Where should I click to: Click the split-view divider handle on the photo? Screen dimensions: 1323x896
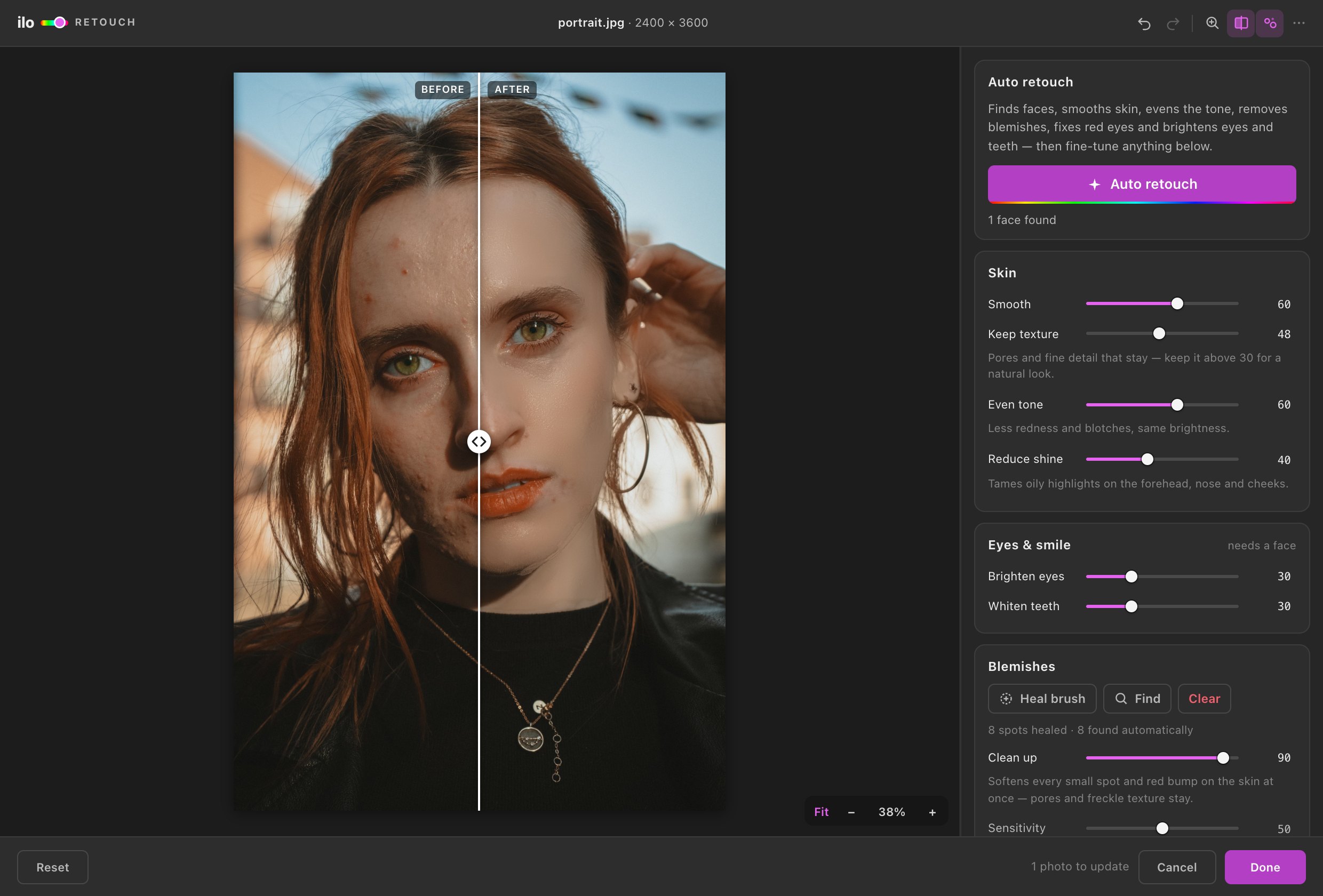(479, 442)
